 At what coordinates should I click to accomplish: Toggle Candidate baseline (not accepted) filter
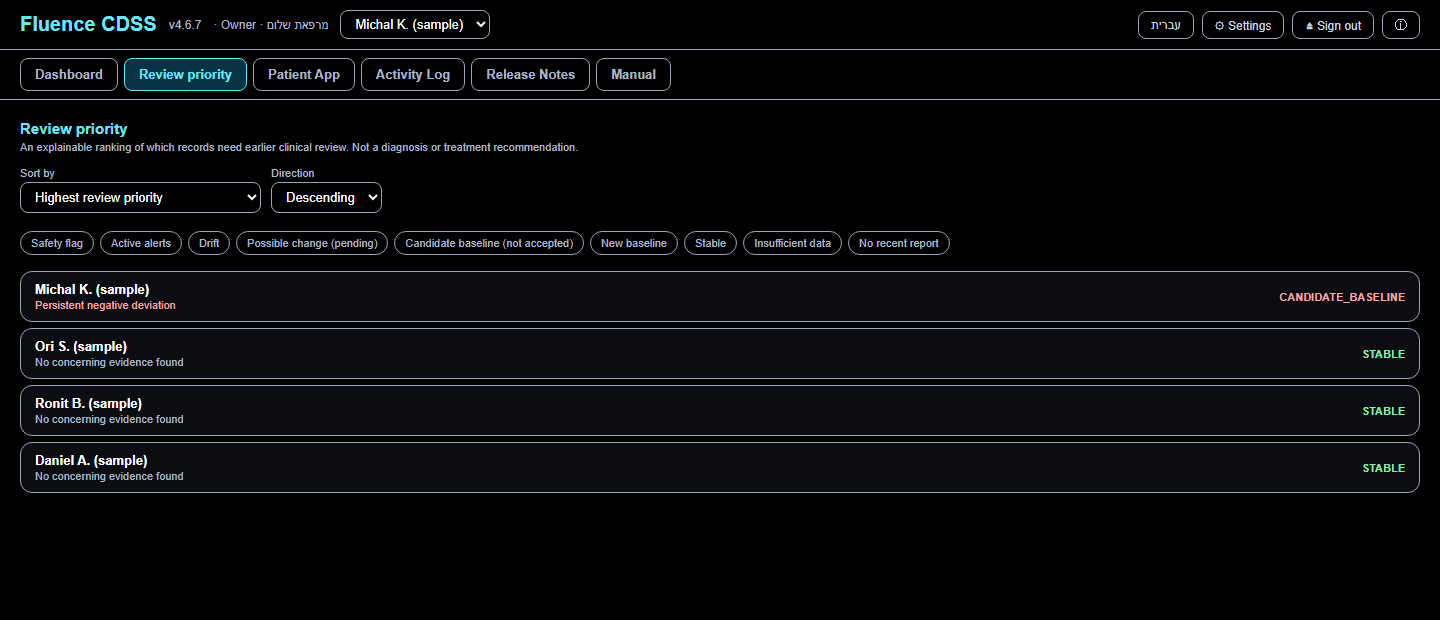click(x=489, y=243)
